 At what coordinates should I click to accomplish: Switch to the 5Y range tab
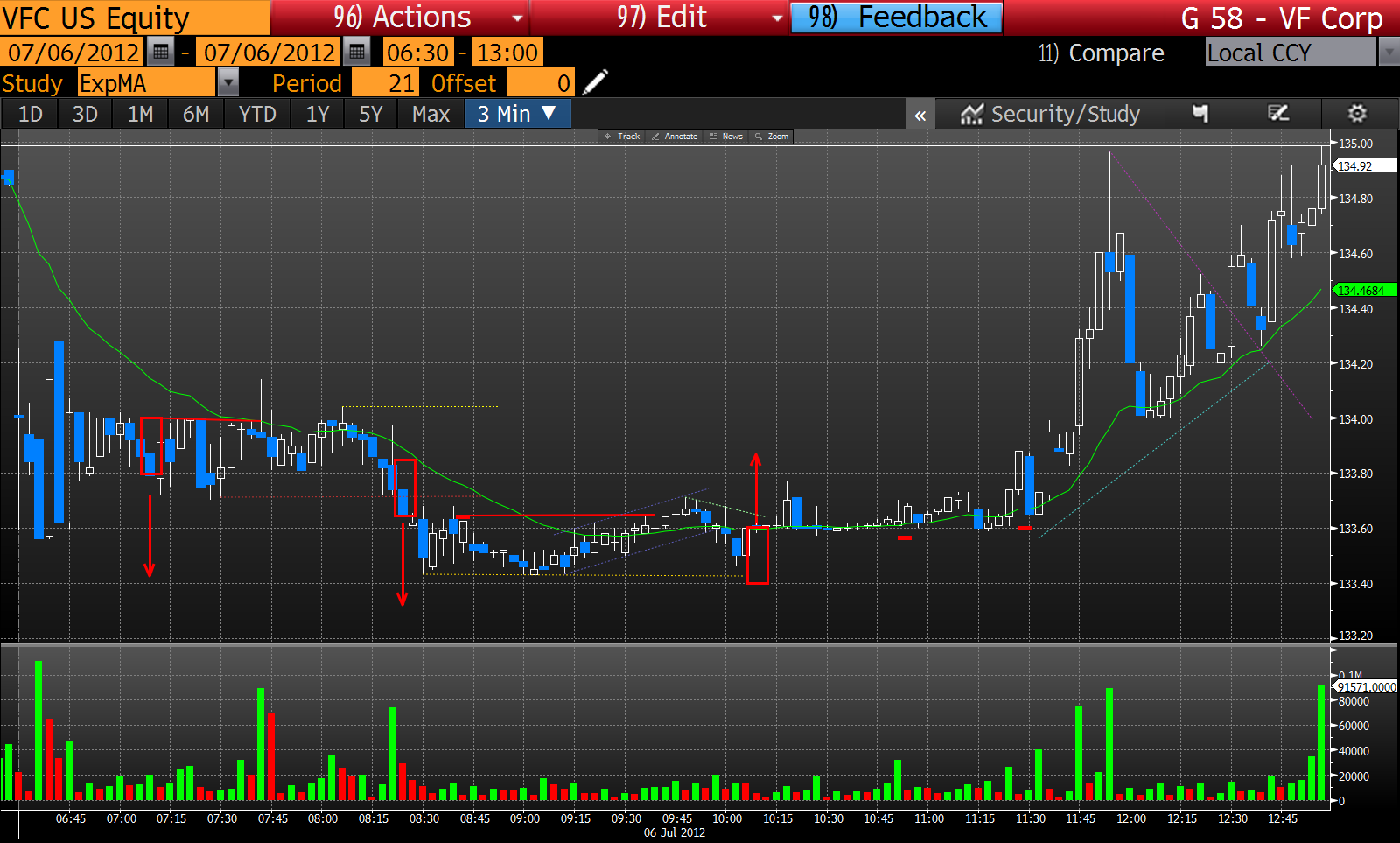click(x=371, y=114)
